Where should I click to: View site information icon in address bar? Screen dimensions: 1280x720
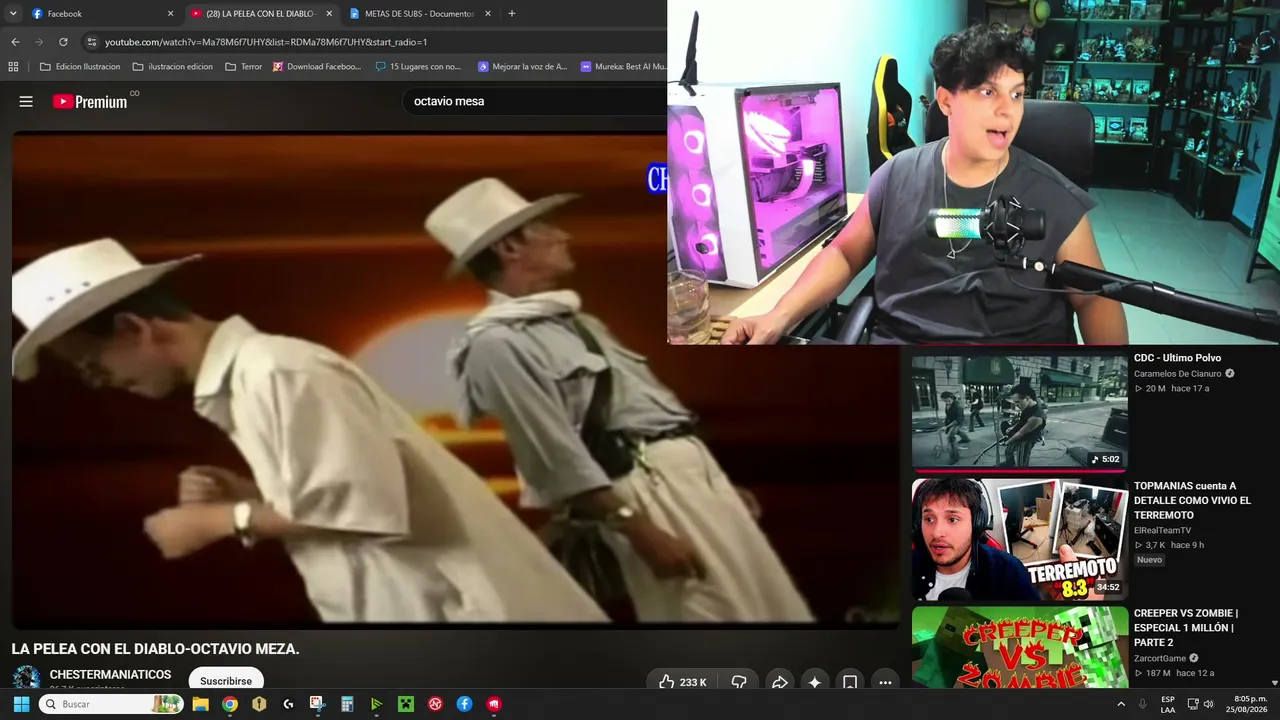pyautogui.click(x=92, y=42)
